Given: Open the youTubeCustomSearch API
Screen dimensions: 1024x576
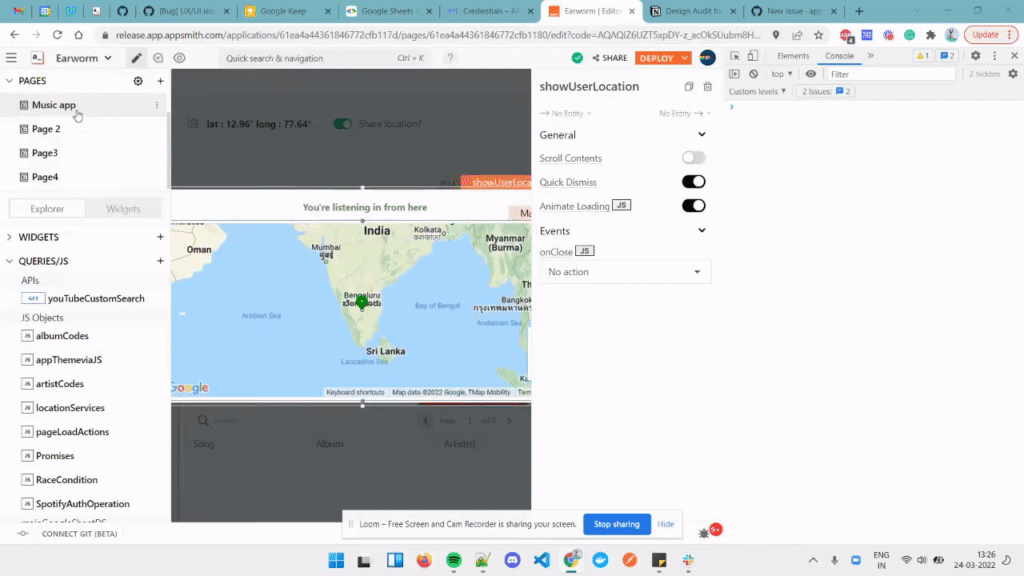Looking at the screenshot, I should [95, 298].
